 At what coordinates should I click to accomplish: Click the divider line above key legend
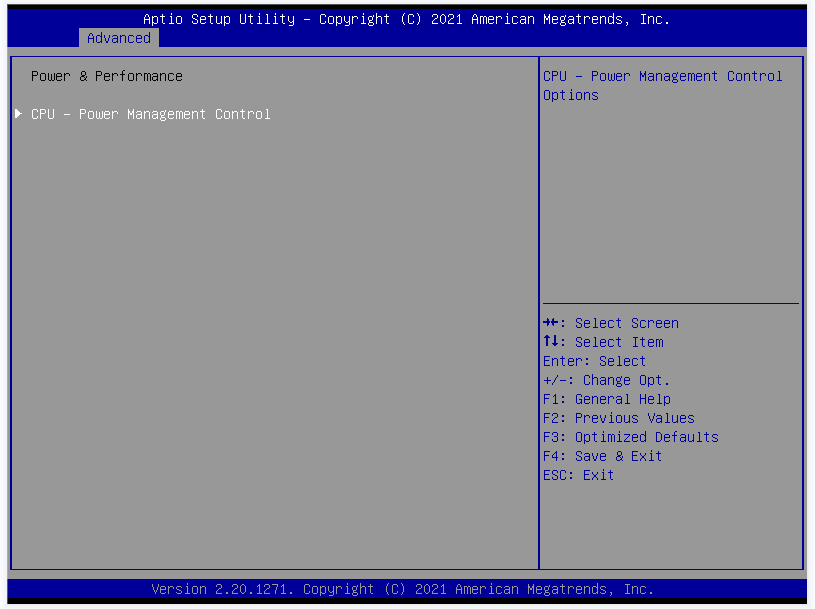point(670,303)
